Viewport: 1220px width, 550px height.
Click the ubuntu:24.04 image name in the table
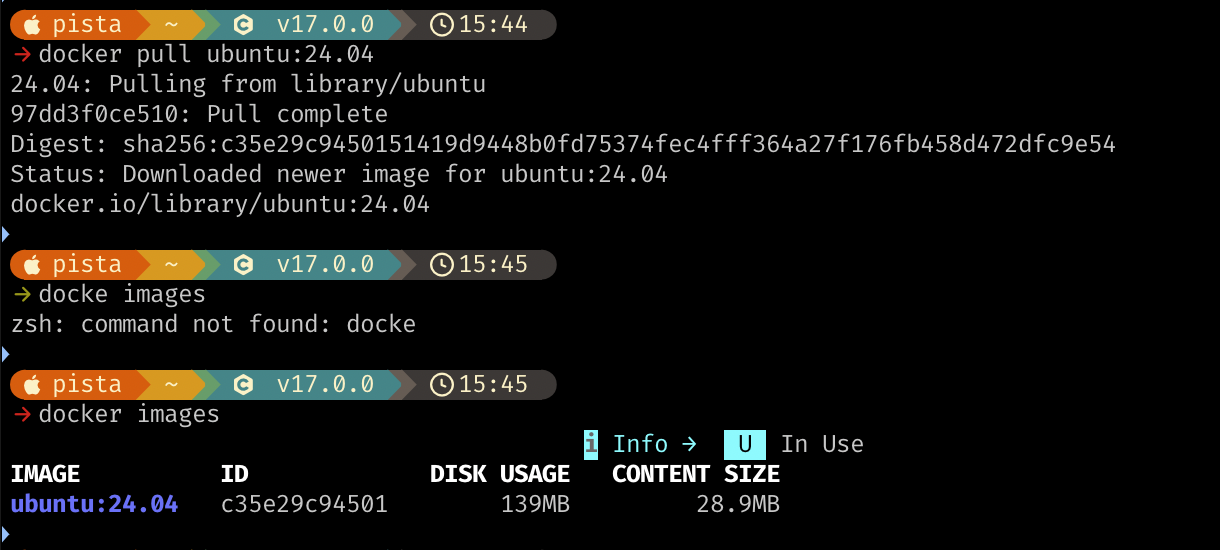95,504
